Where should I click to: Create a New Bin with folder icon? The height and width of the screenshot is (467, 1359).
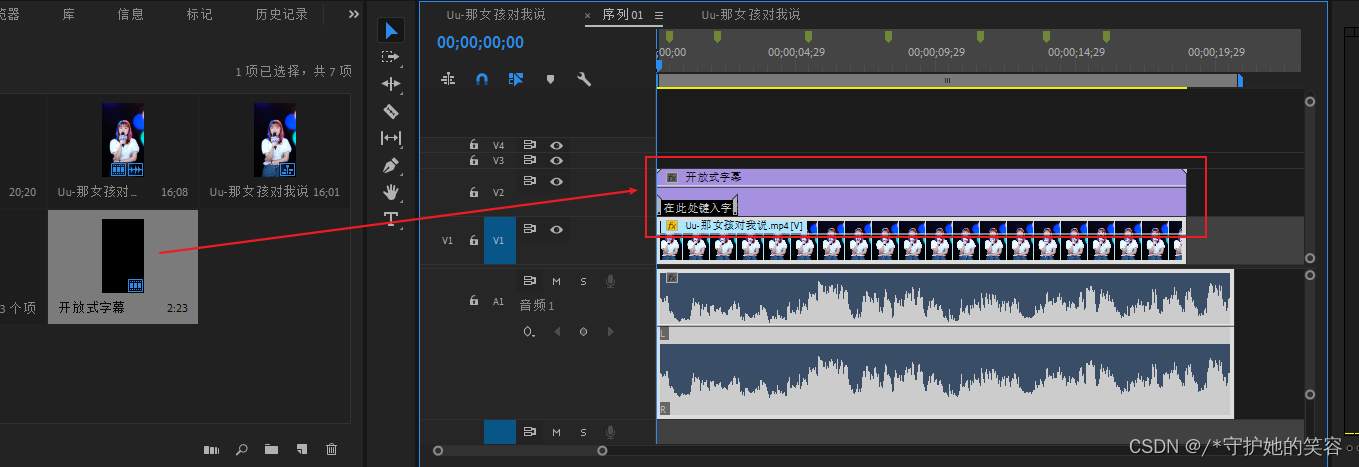pyautogui.click(x=271, y=450)
